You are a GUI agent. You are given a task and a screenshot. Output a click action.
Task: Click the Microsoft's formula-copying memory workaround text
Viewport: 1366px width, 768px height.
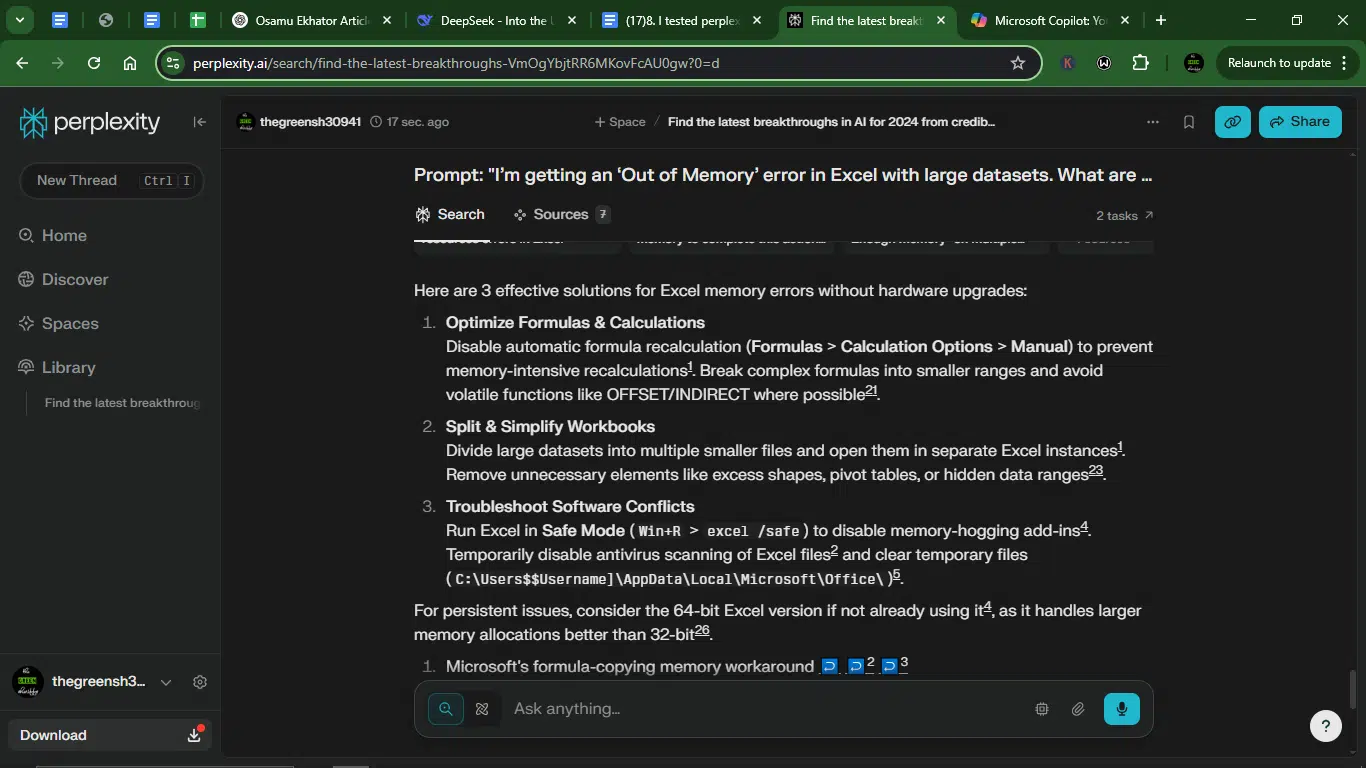coord(630,667)
